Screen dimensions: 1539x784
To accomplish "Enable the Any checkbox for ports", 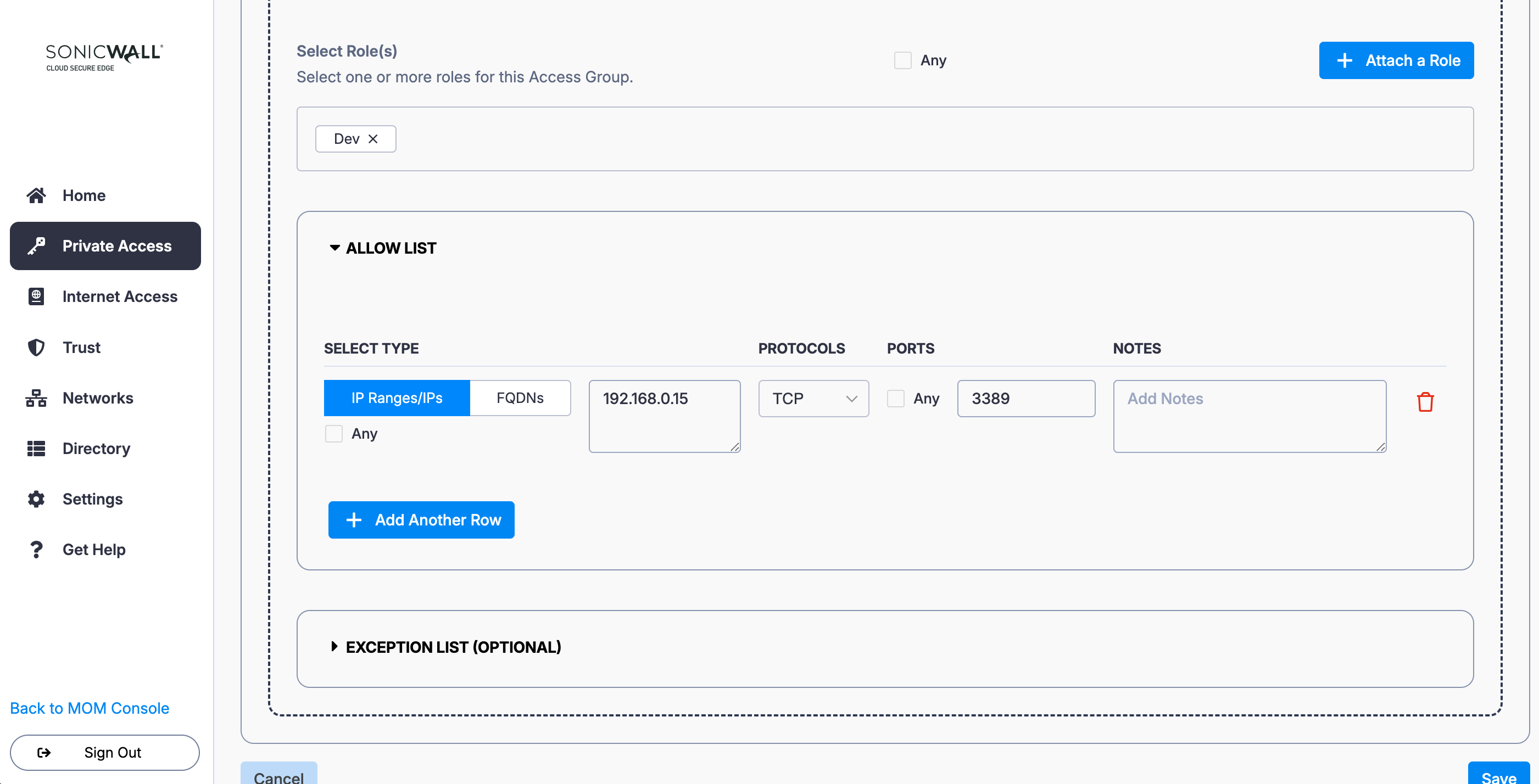I will (895, 398).
